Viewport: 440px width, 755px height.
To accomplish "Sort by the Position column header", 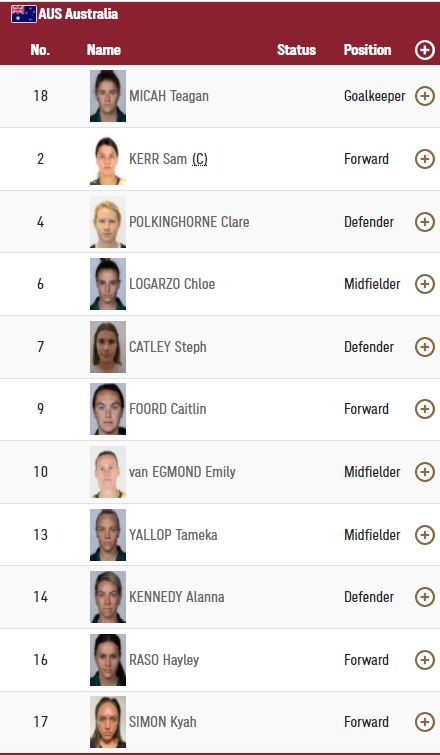I will [367, 50].
